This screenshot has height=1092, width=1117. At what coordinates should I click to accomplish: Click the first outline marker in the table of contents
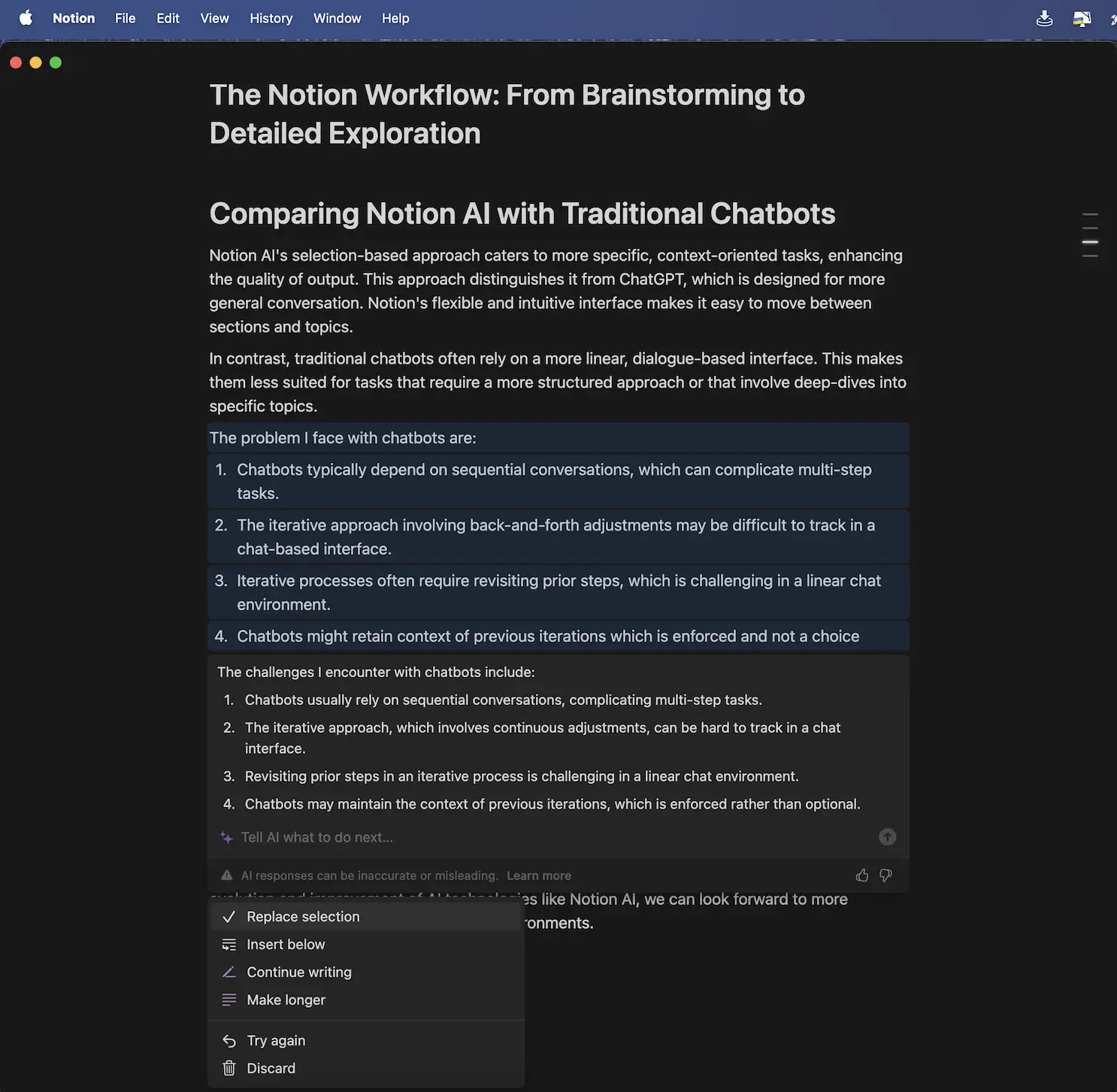pos(1090,214)
